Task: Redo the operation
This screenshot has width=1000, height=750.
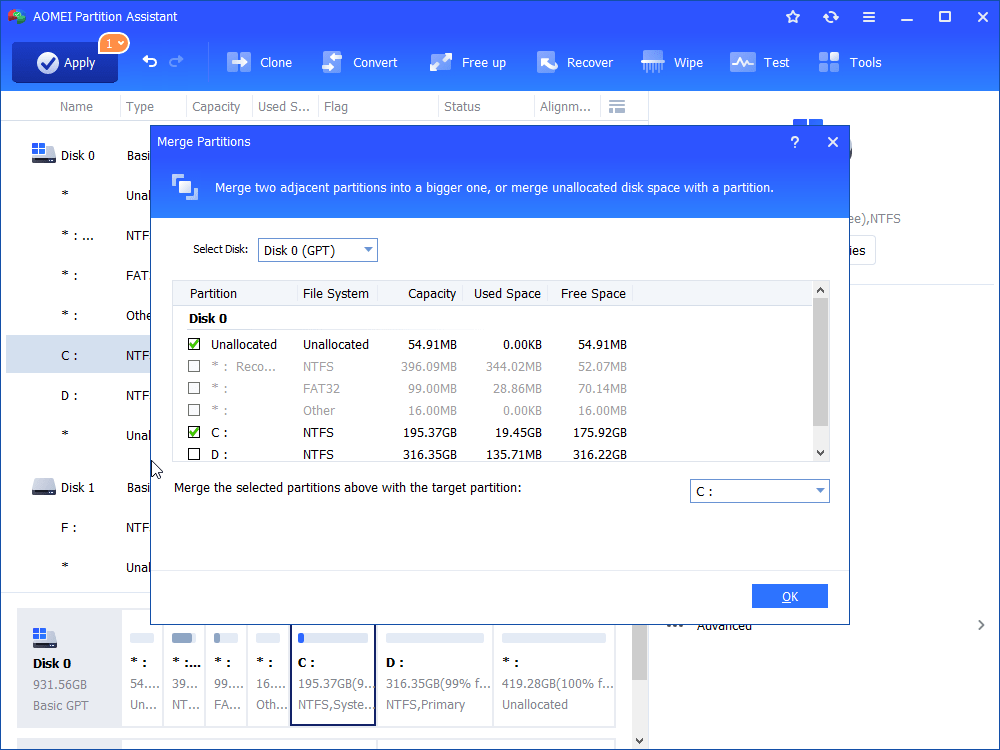Action: pos(176,61)
